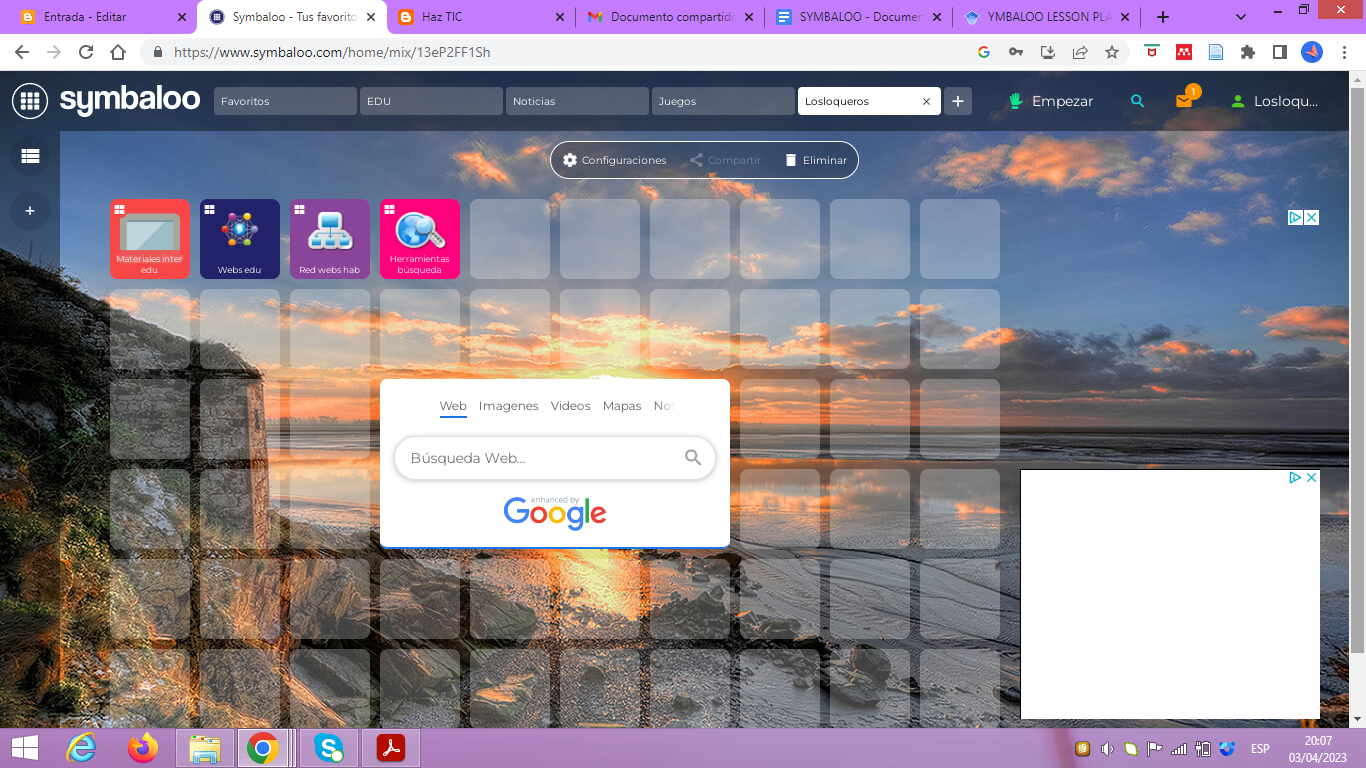Click the plus icon in left sidebar
Viewport: 1366px width, 768px height.
(x=30, y=211)
